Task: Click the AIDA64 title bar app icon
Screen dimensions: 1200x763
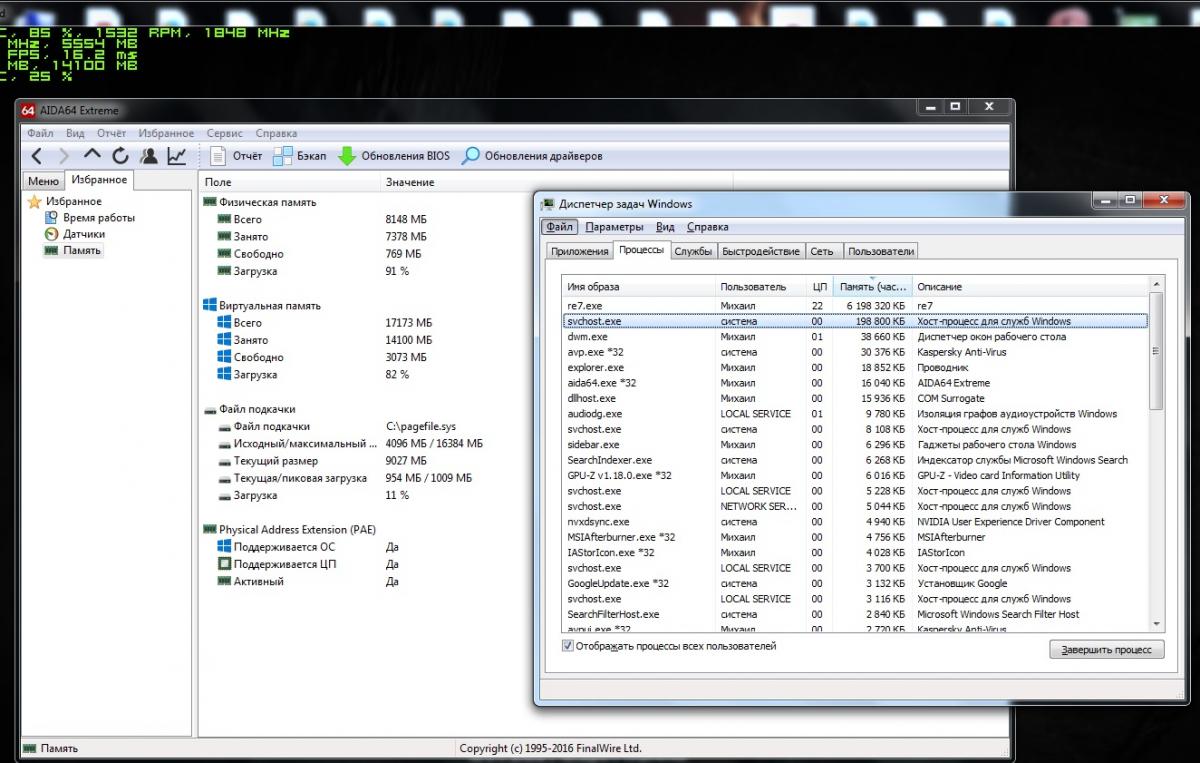Action: [28, 110]
